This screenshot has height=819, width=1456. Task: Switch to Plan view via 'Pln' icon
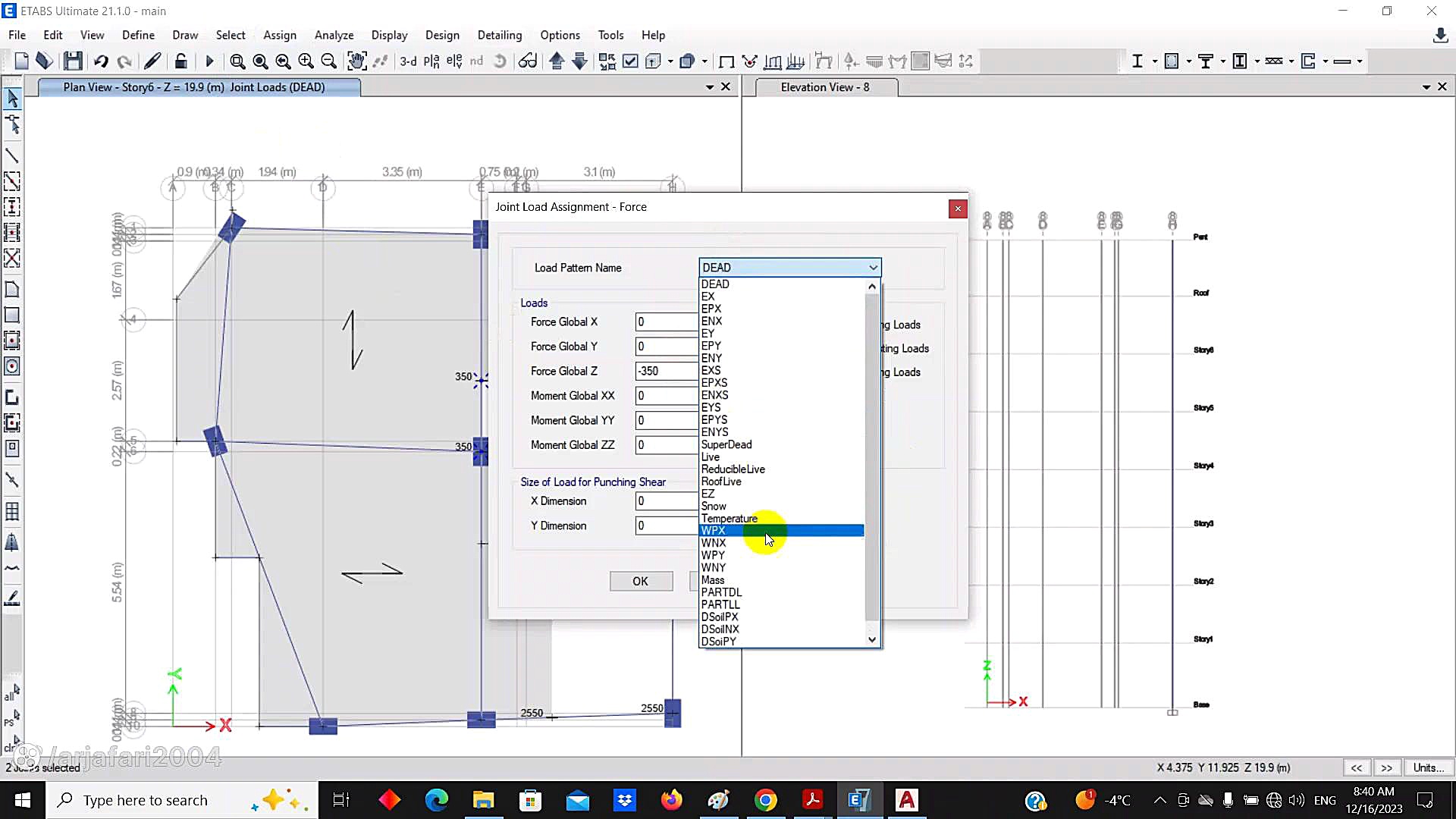coord(431,61)
